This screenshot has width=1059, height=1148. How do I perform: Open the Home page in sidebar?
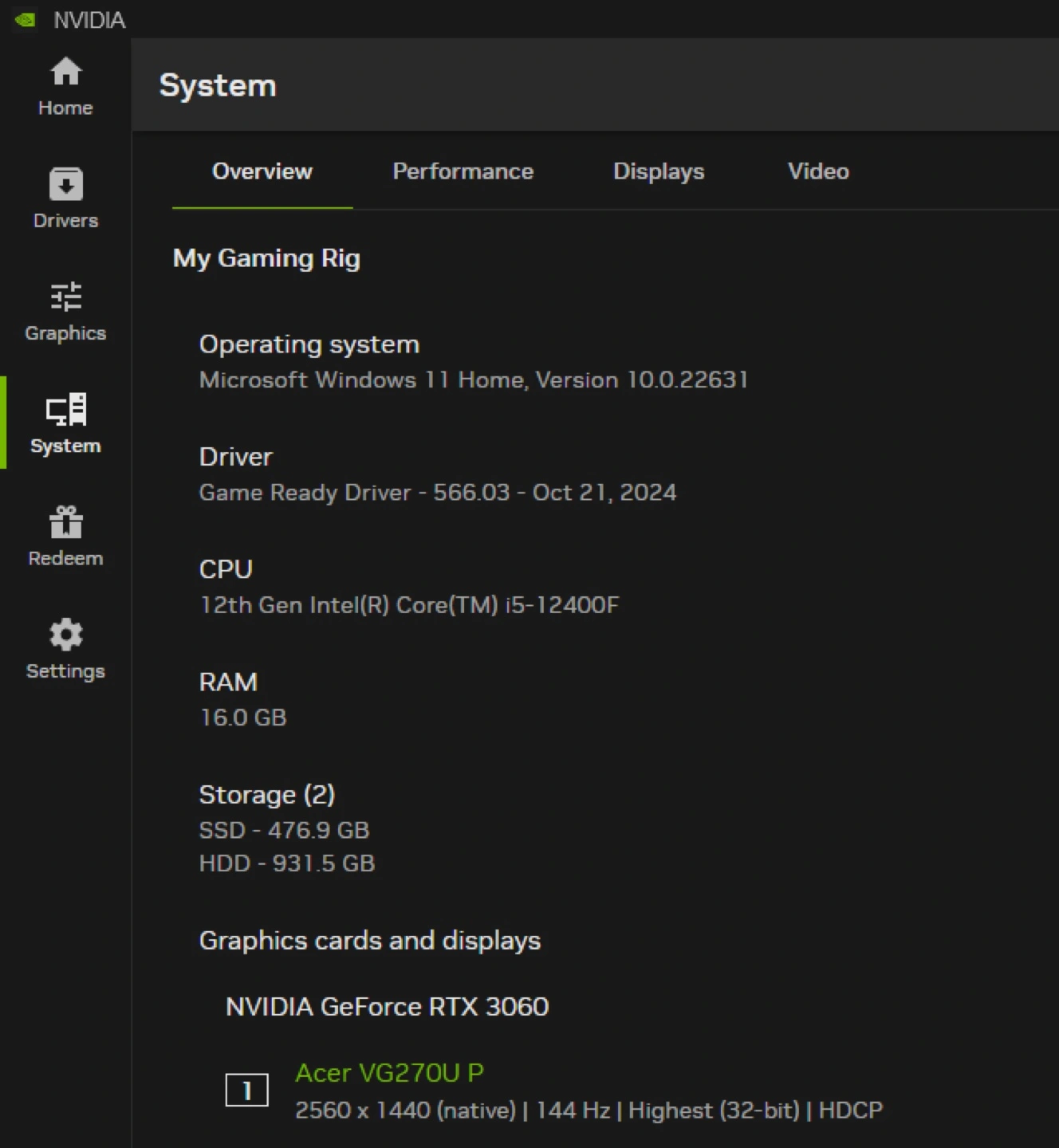(65, 86)
